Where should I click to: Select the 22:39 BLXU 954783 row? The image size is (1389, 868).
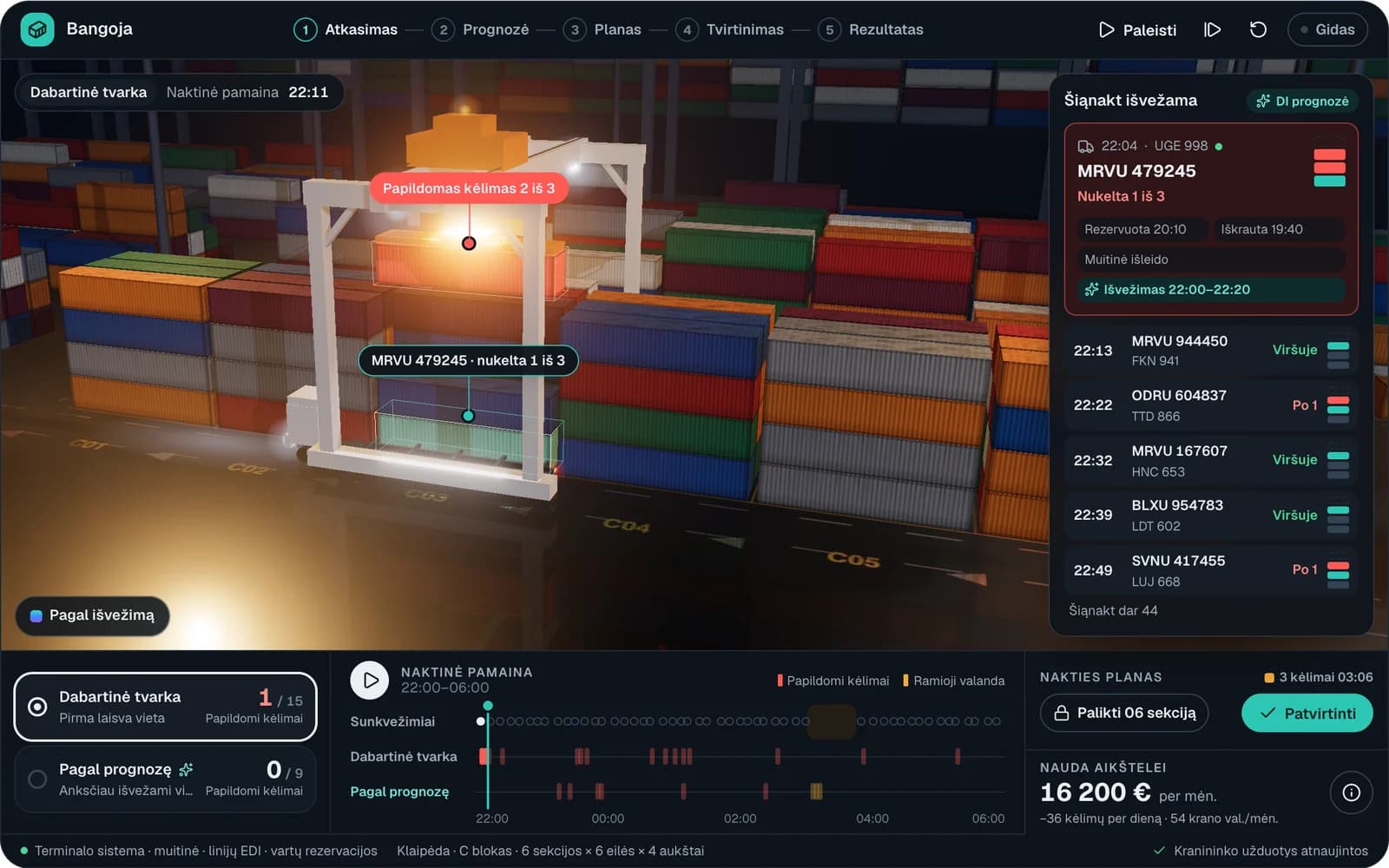pyautogui.click(x=1211, y=515)
